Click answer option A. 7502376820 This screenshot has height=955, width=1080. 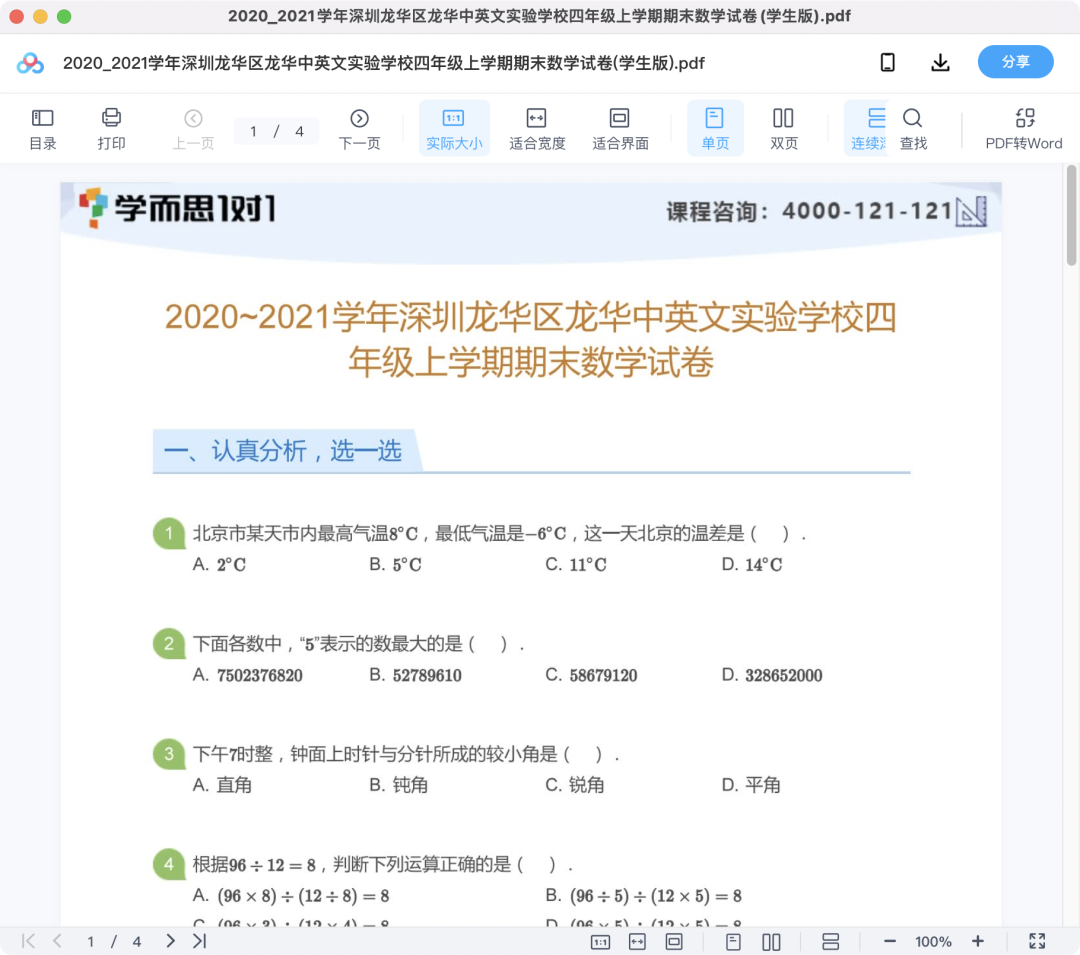click(x=247, y=675)
